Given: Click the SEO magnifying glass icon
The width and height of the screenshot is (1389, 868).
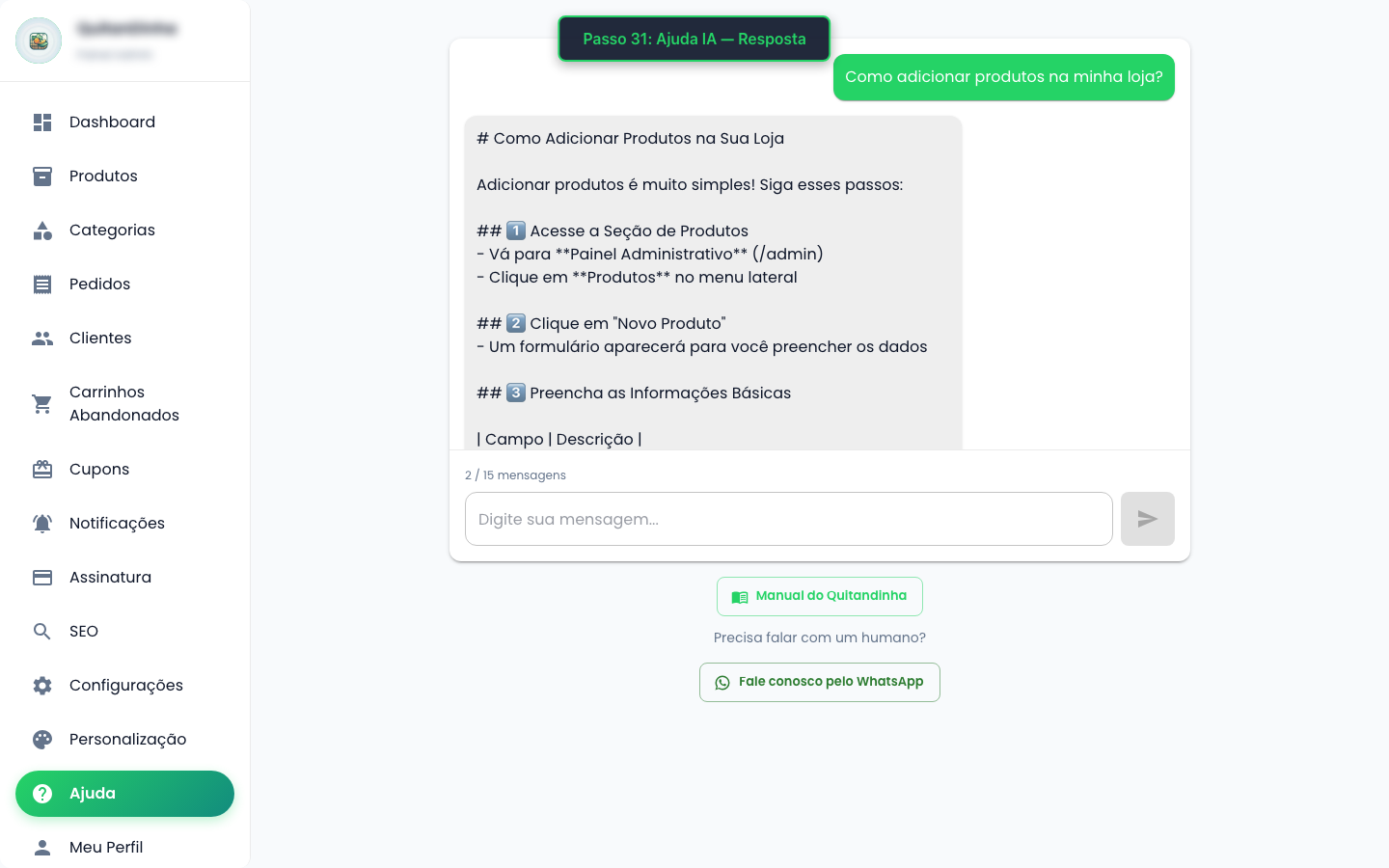Looking at the screenshot, I should (42, 632).
